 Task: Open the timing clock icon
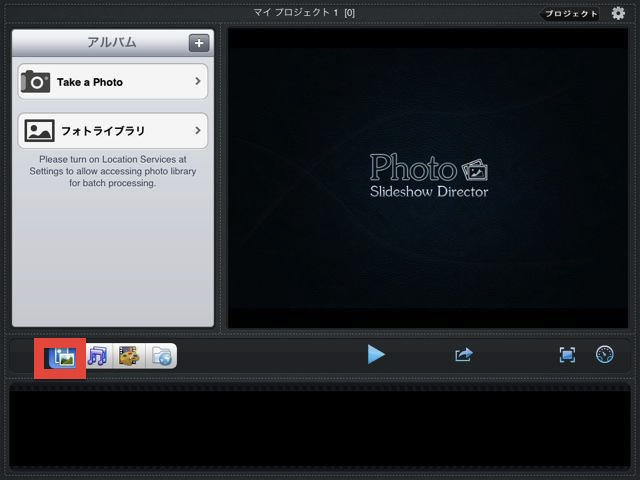[604, 354]
